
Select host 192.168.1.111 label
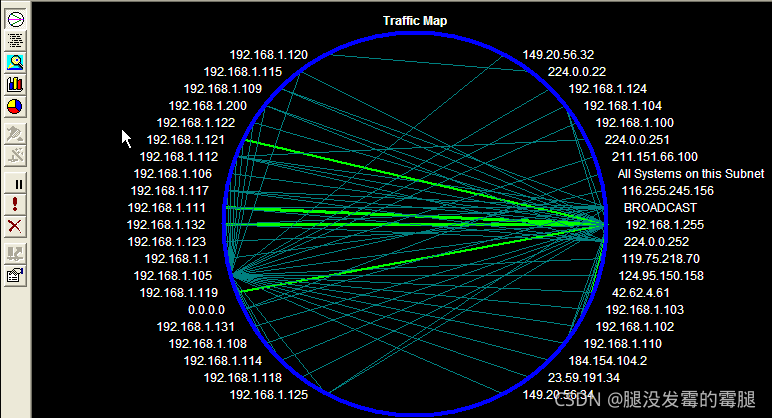click(x=166, y=208)
